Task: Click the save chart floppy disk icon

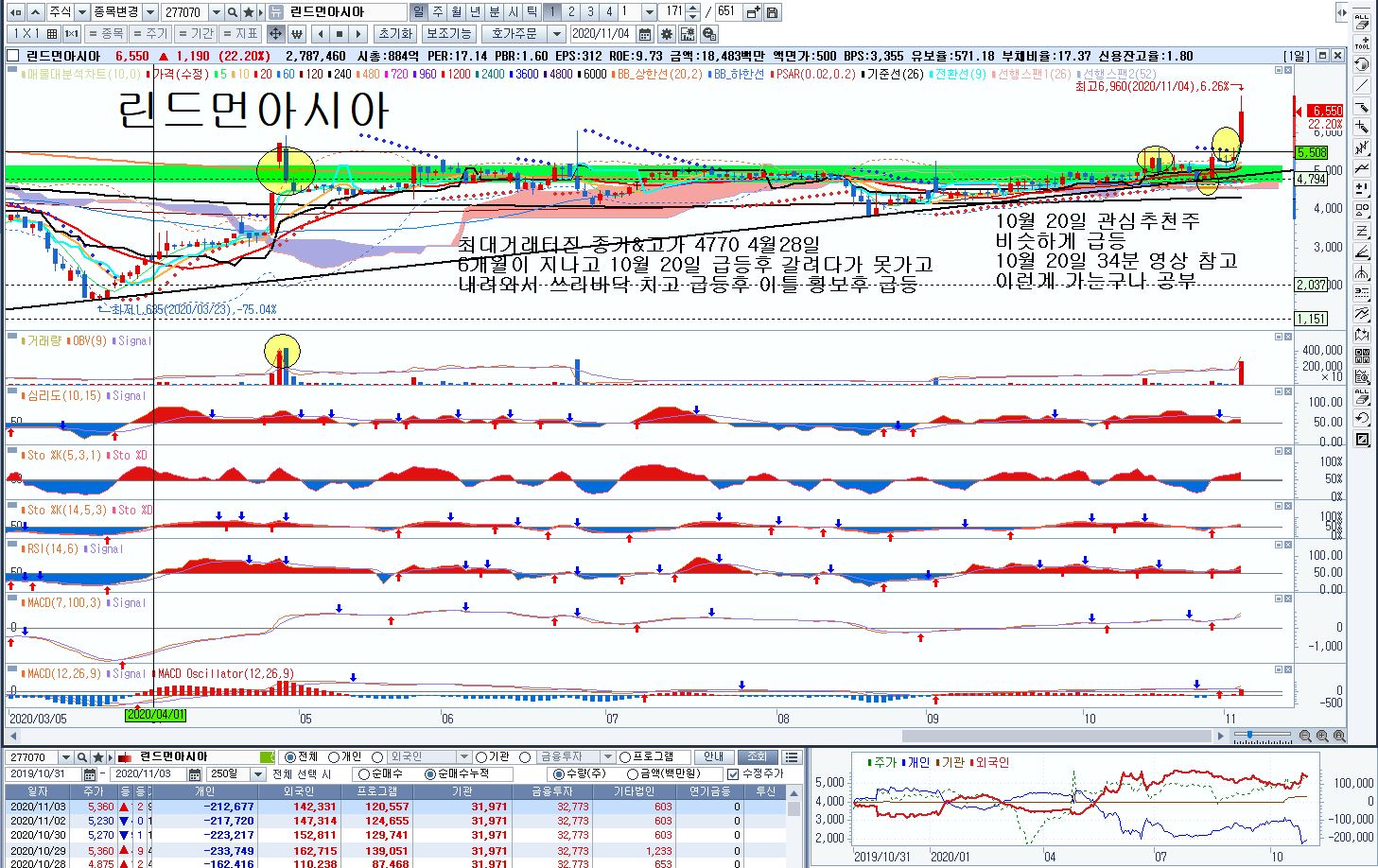Action: (773, 12)
